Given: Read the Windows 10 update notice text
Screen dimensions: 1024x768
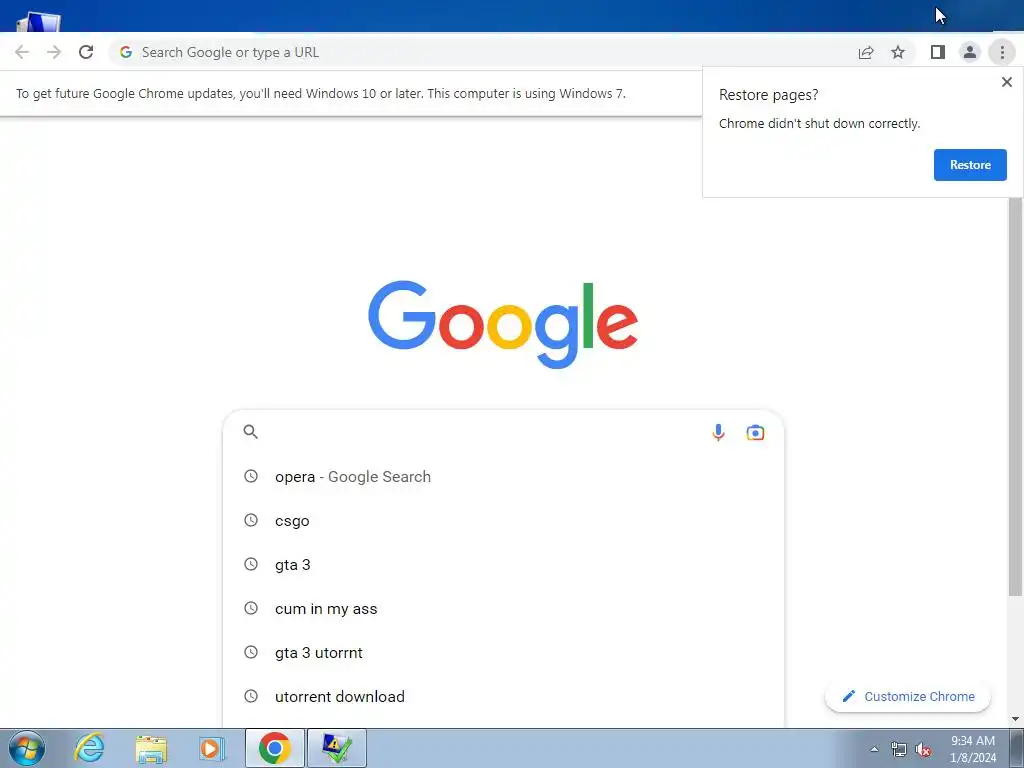Looking at the screenshot, I should pos(321,93).
